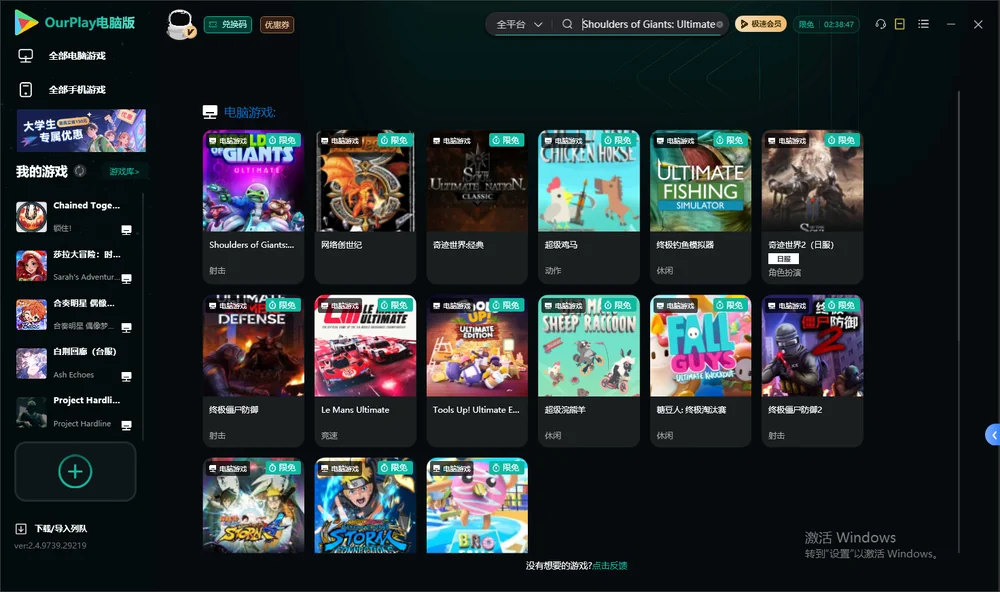Open the 极速会员 membership button
Viewport: 1000px width, 592px height.
click(760, 24)
